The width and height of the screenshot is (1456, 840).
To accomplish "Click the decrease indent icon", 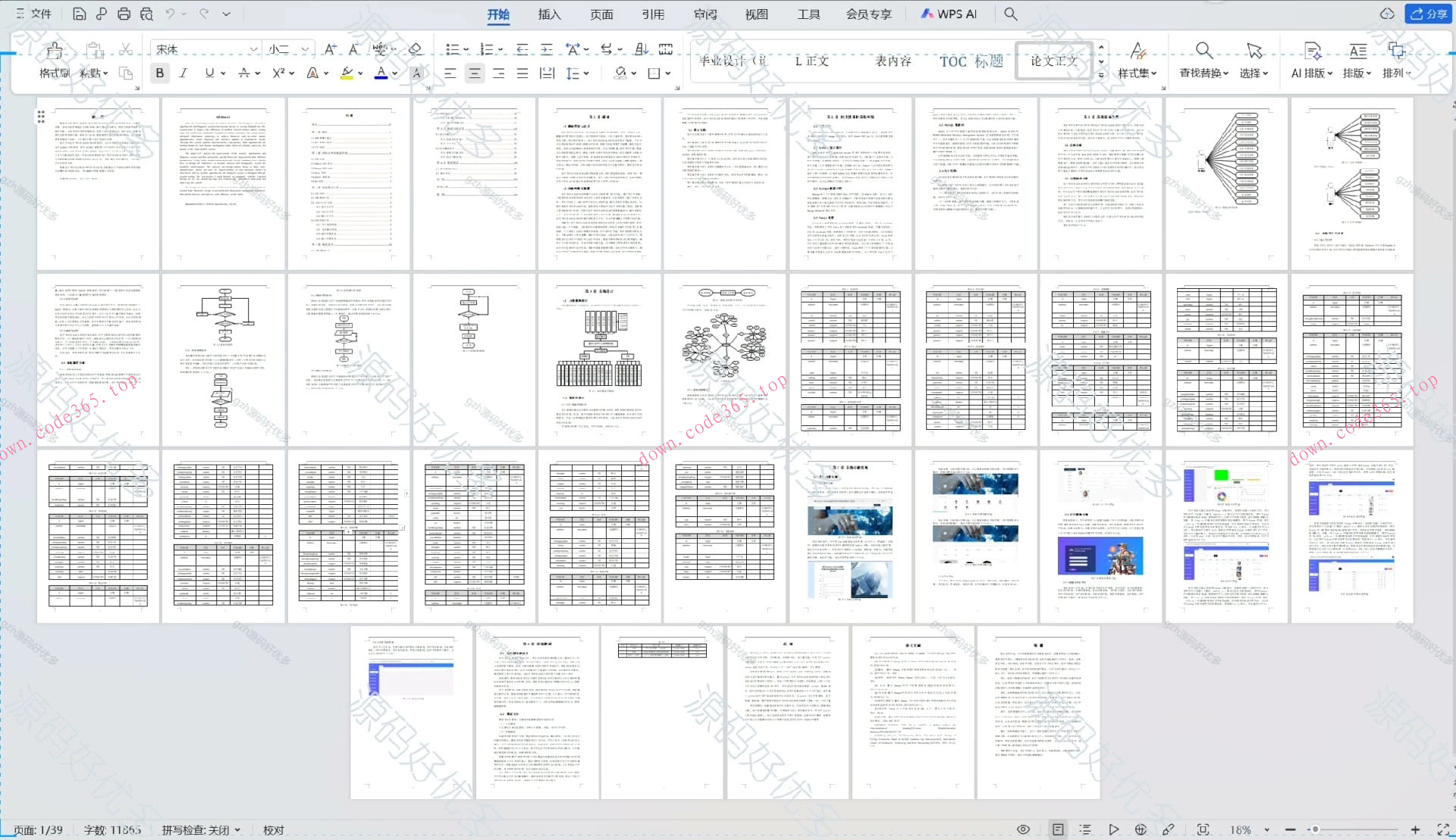I will point(522,49).
